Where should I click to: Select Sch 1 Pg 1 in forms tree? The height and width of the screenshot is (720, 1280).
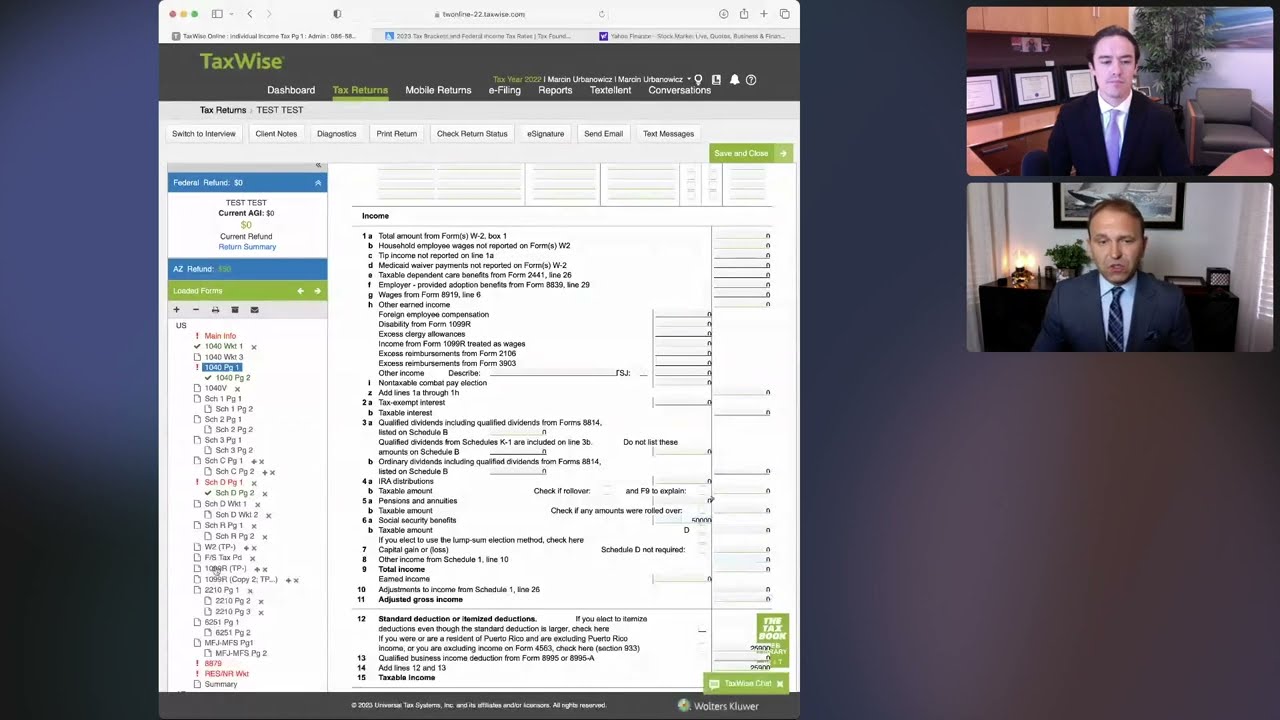click(223, 399)
